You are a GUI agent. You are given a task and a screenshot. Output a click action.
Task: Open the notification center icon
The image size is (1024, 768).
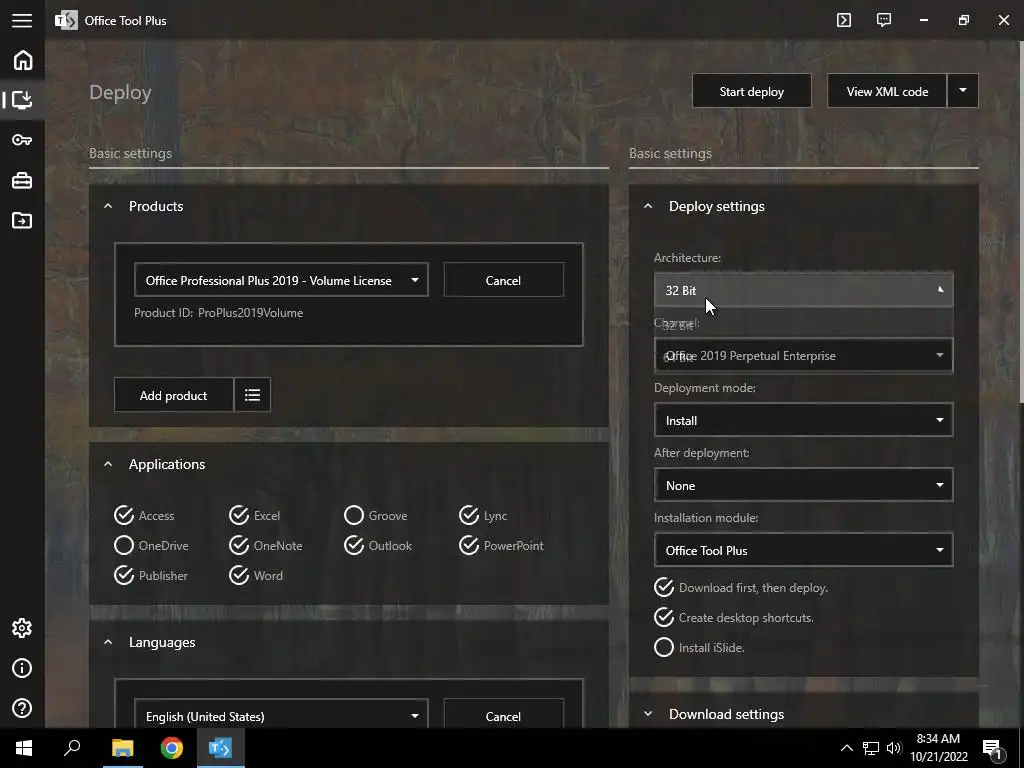click(x=992, y=749)
